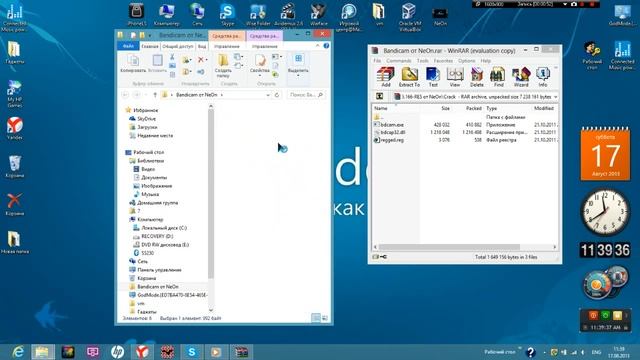Select Рабочий стол in the navigation pane
Image resolution: width=640 pixels, height=360 pixels.
[x=148, y=152]
